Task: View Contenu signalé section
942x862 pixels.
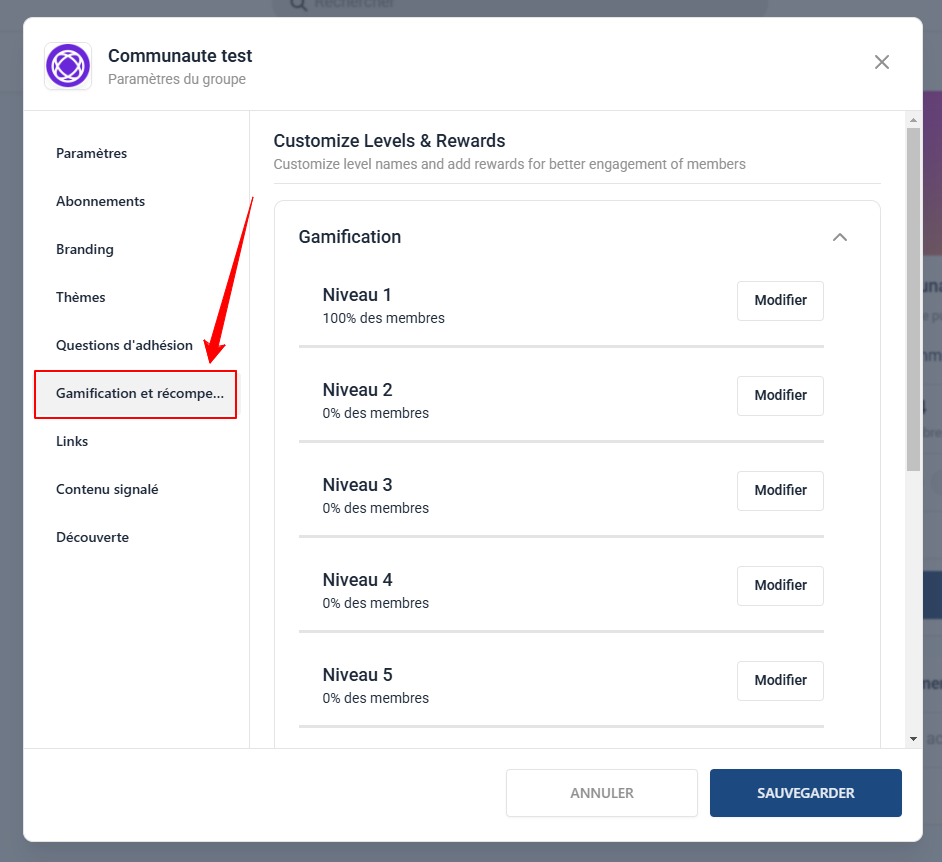Action: 107,489
